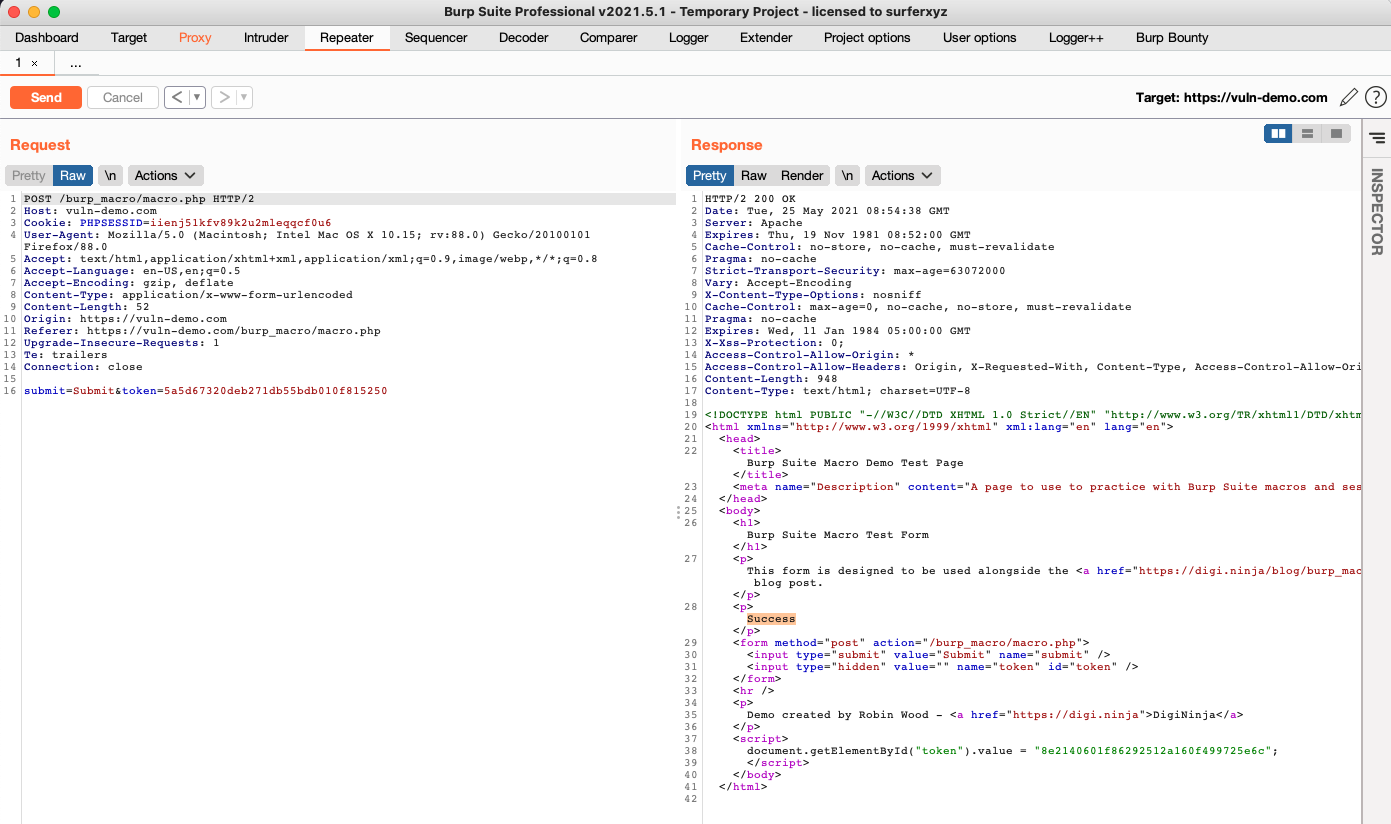Click the Demo created by Robin Wood line

pos(995,715)
